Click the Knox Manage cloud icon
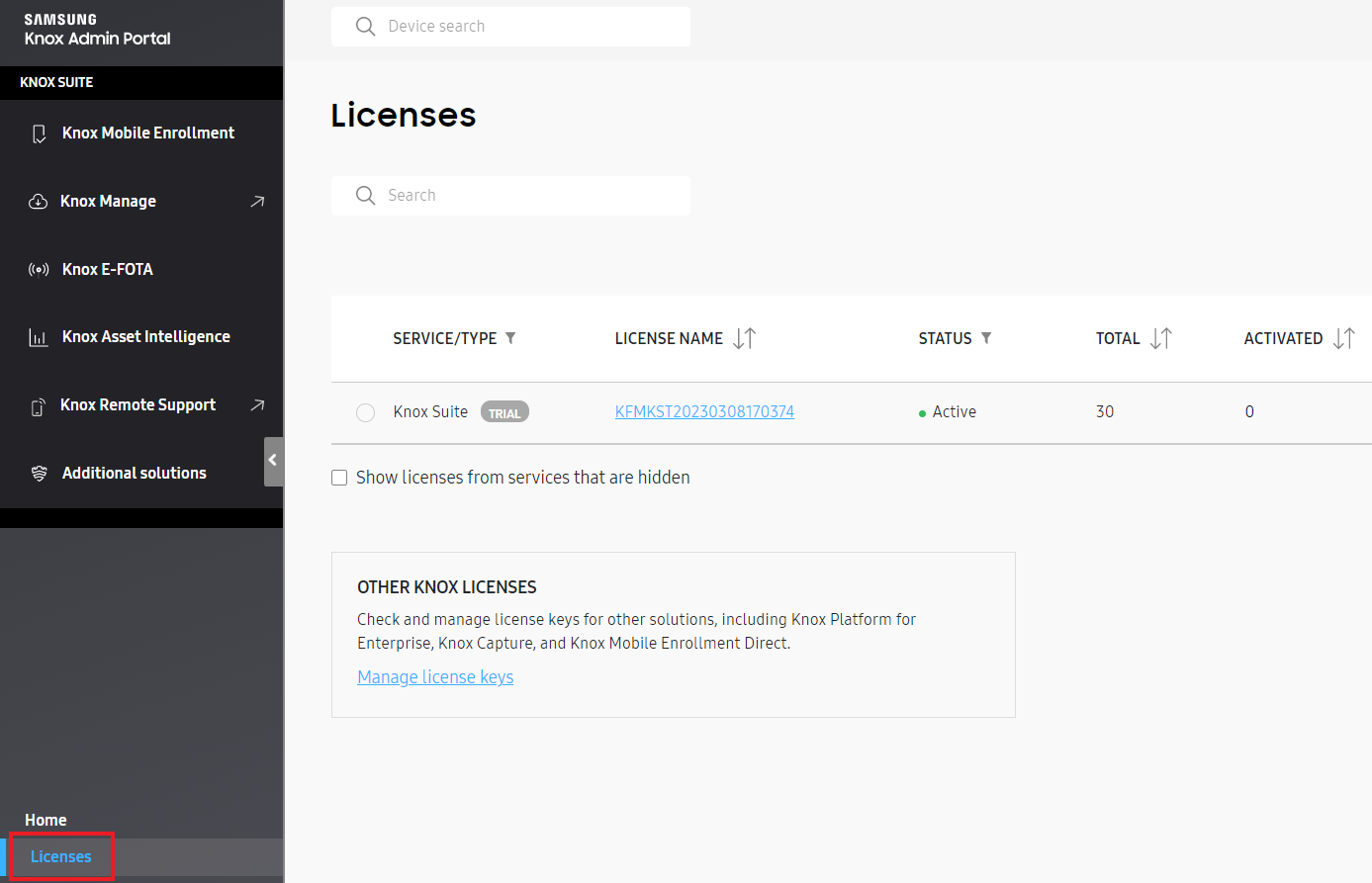The image size is (1372, 883). click(38, 202)
